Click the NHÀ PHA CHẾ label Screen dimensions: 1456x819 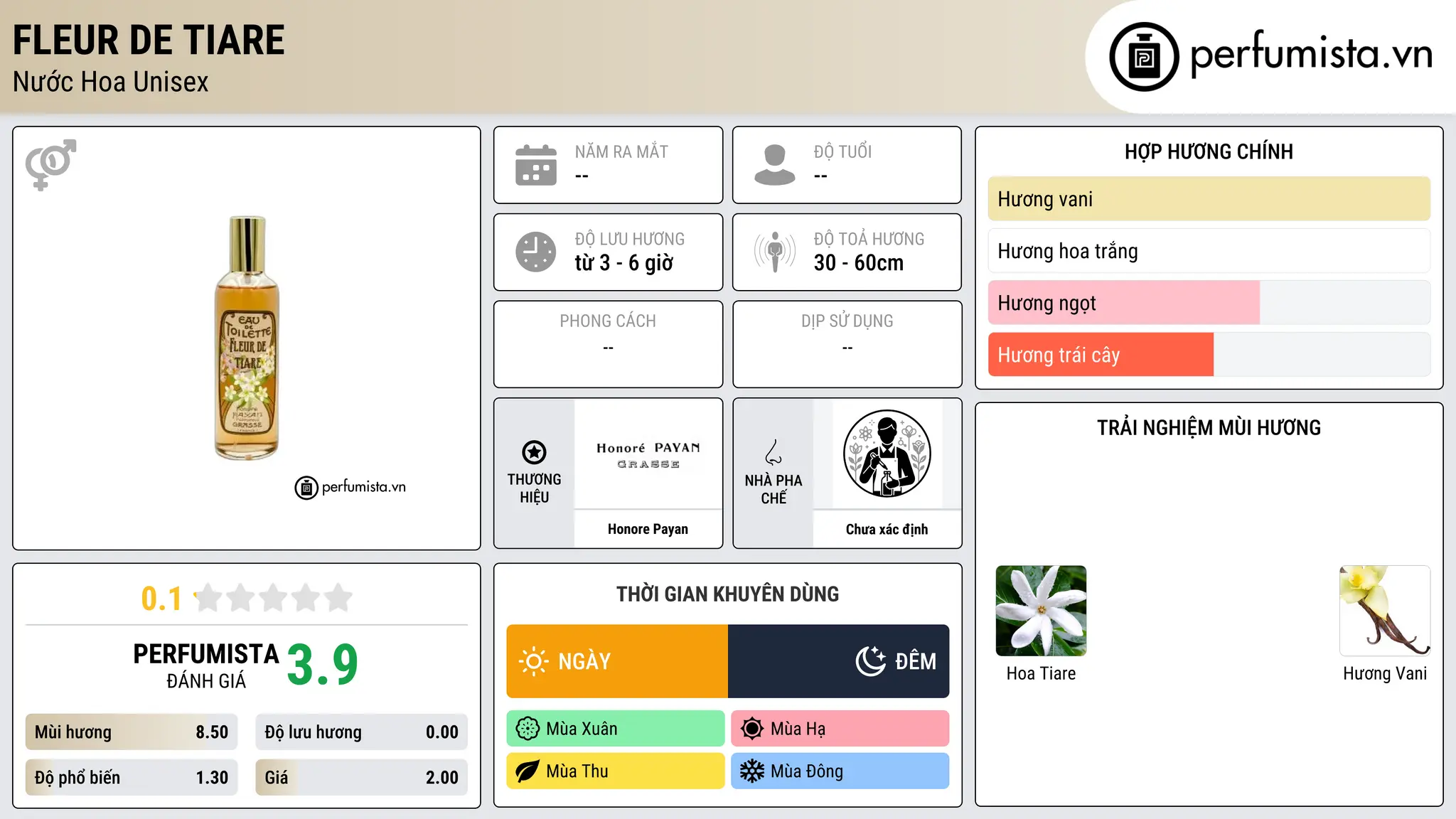pyautogui.click(x=773, y=489)
